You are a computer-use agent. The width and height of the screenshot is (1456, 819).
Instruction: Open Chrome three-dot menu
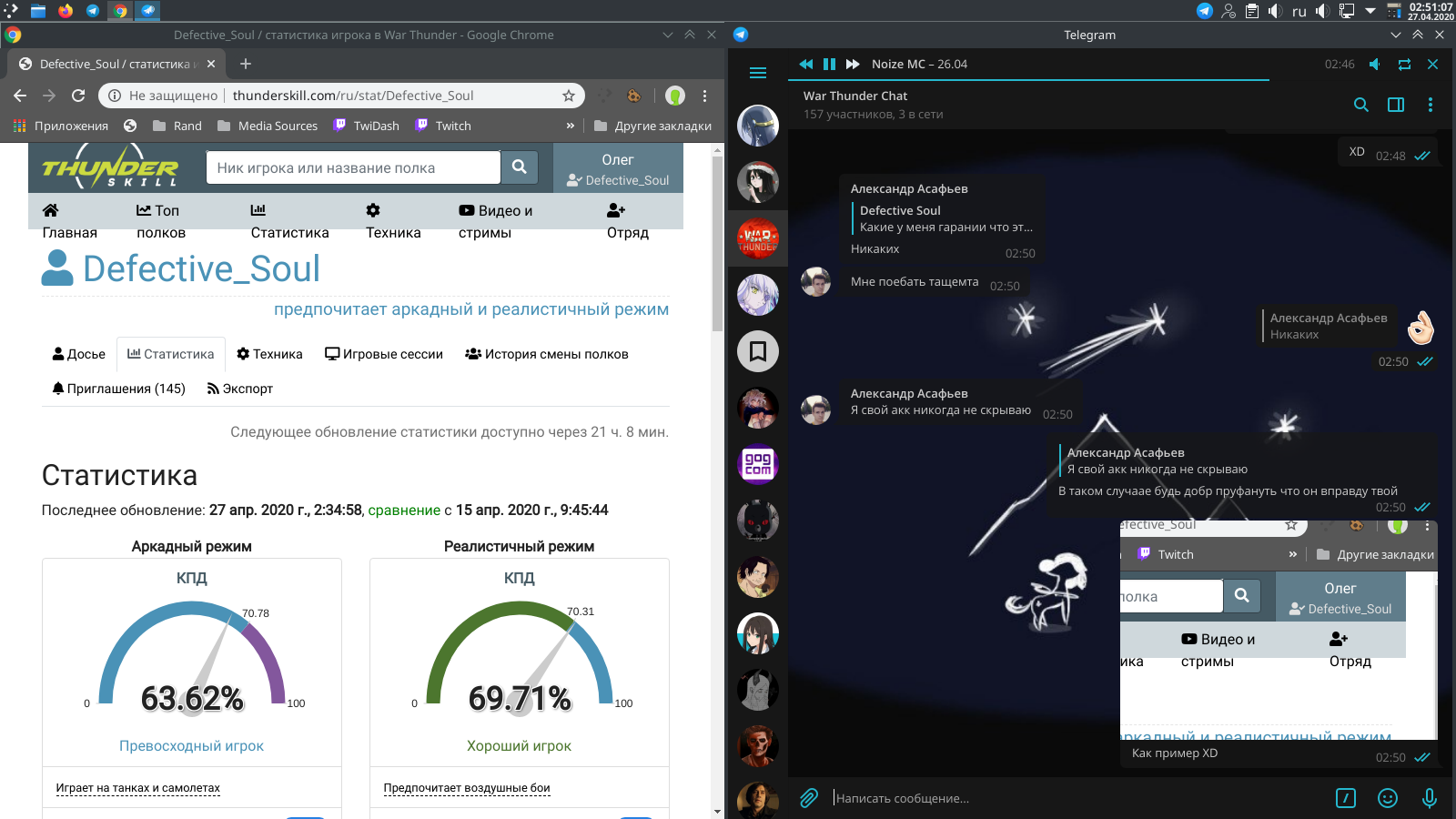[x=704, y=96]
